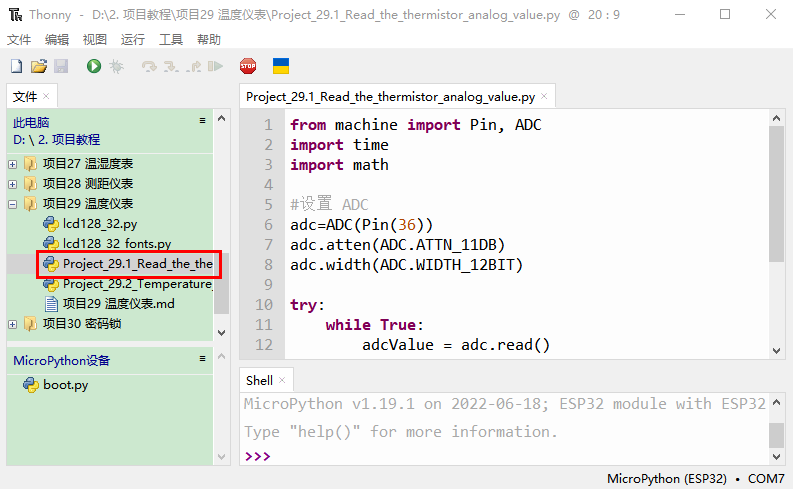Click the New file icon

16,66
